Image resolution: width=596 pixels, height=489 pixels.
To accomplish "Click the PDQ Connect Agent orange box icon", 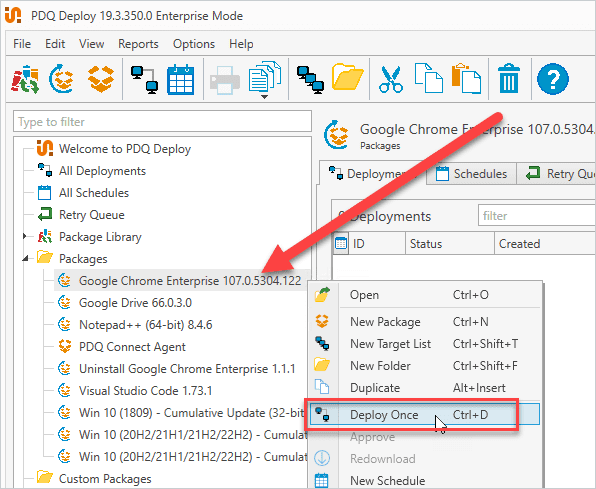I will tap(65, 346).
